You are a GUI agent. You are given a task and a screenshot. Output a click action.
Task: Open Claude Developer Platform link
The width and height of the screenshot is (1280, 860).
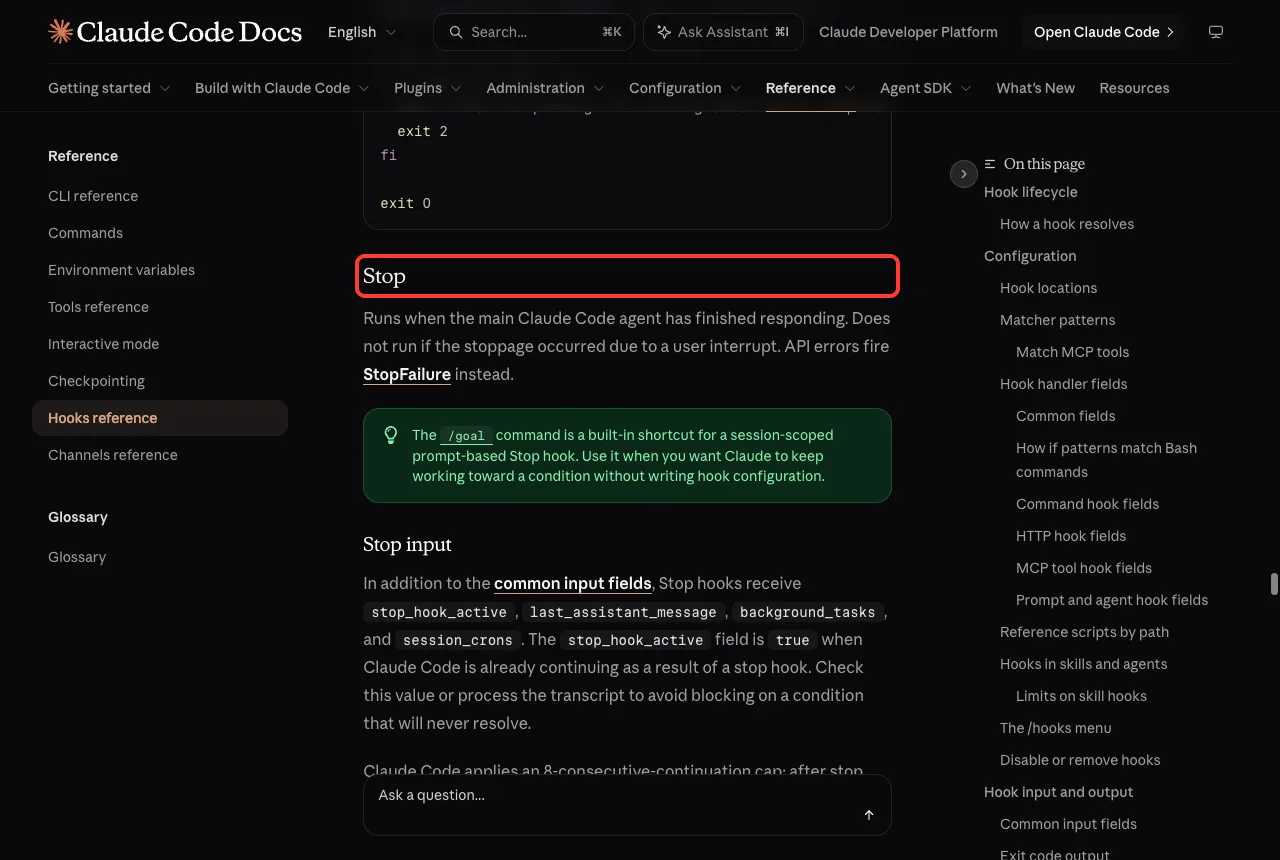[908, 32]
